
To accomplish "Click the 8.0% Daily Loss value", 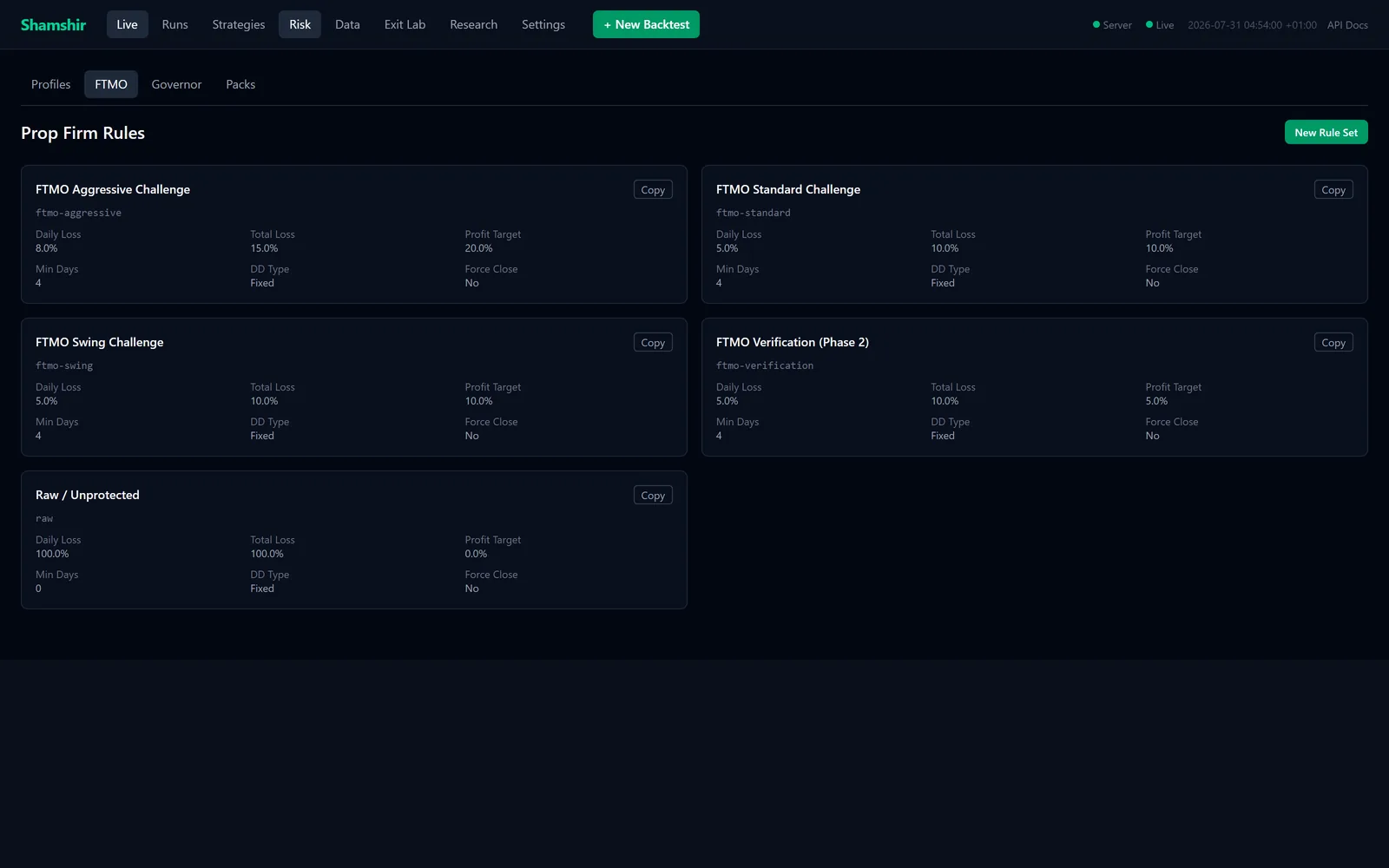I will (x=47, y=248).
